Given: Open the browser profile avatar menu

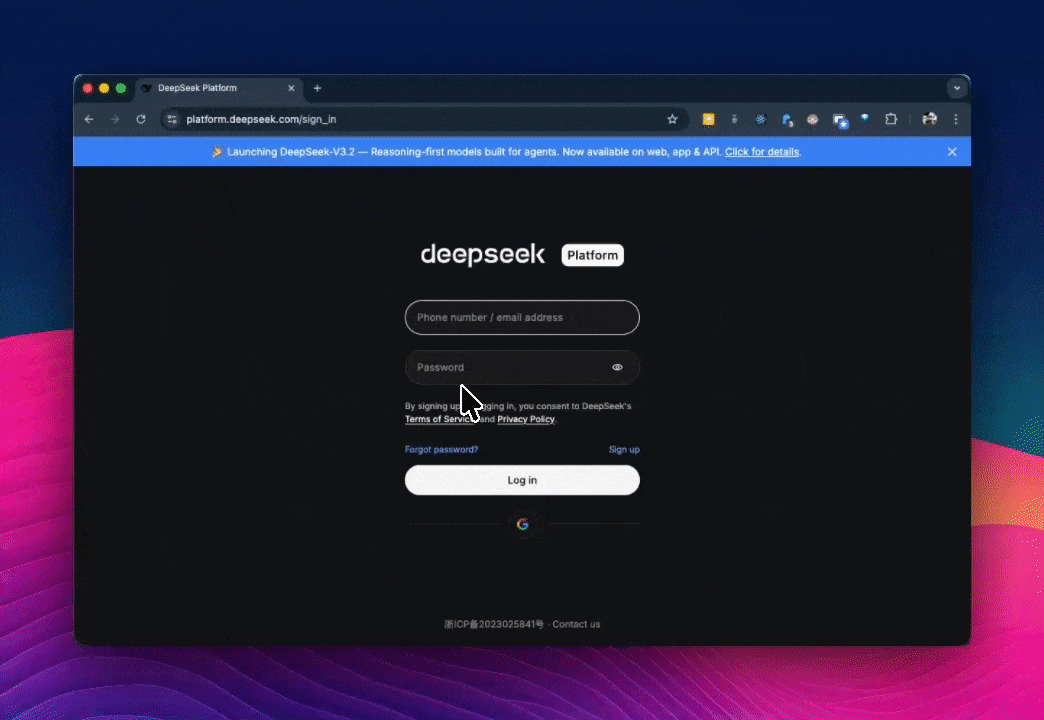Looking at the screenshot, I should coord(929,119).
